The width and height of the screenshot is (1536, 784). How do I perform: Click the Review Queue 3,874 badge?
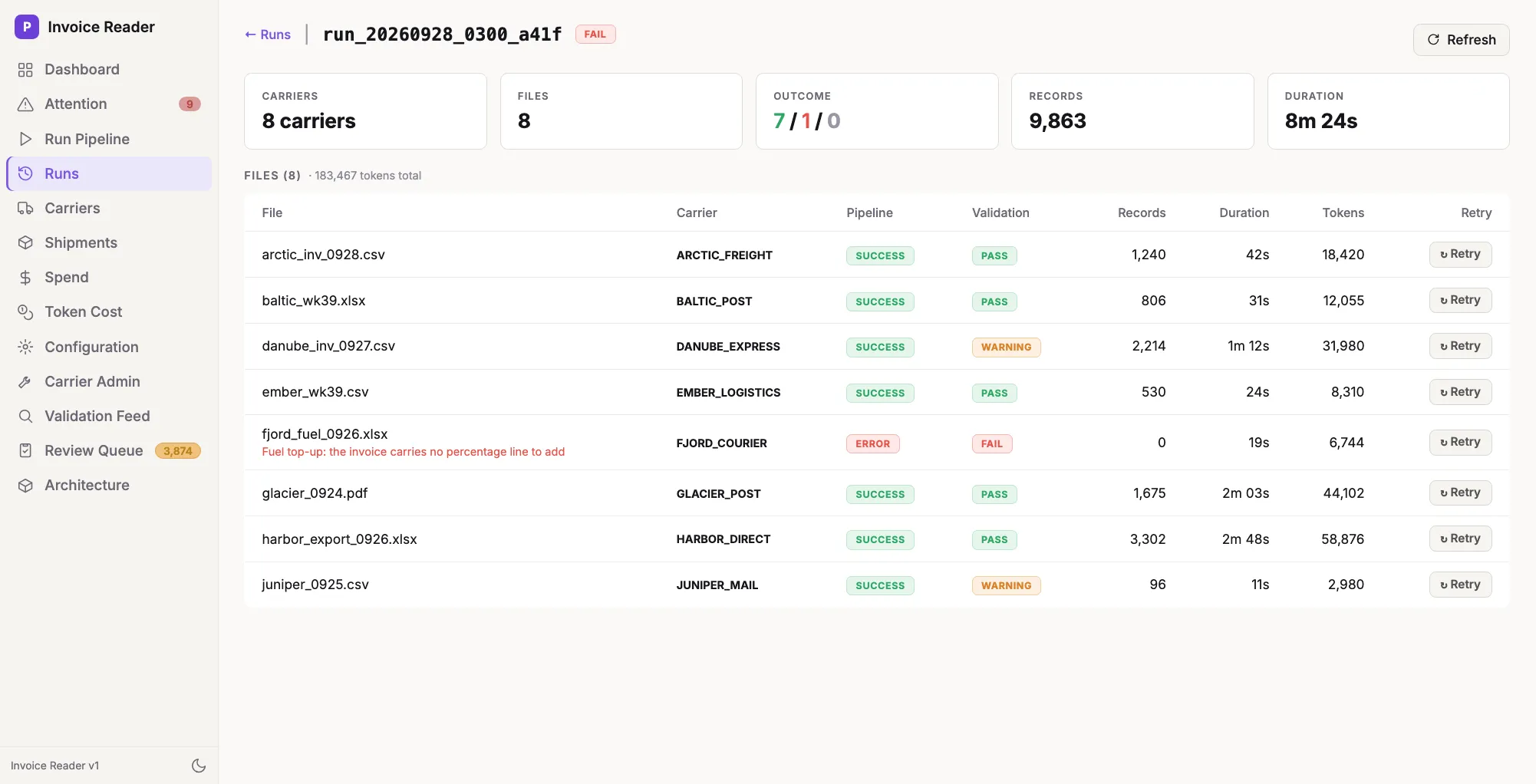(x=178, y=451)
